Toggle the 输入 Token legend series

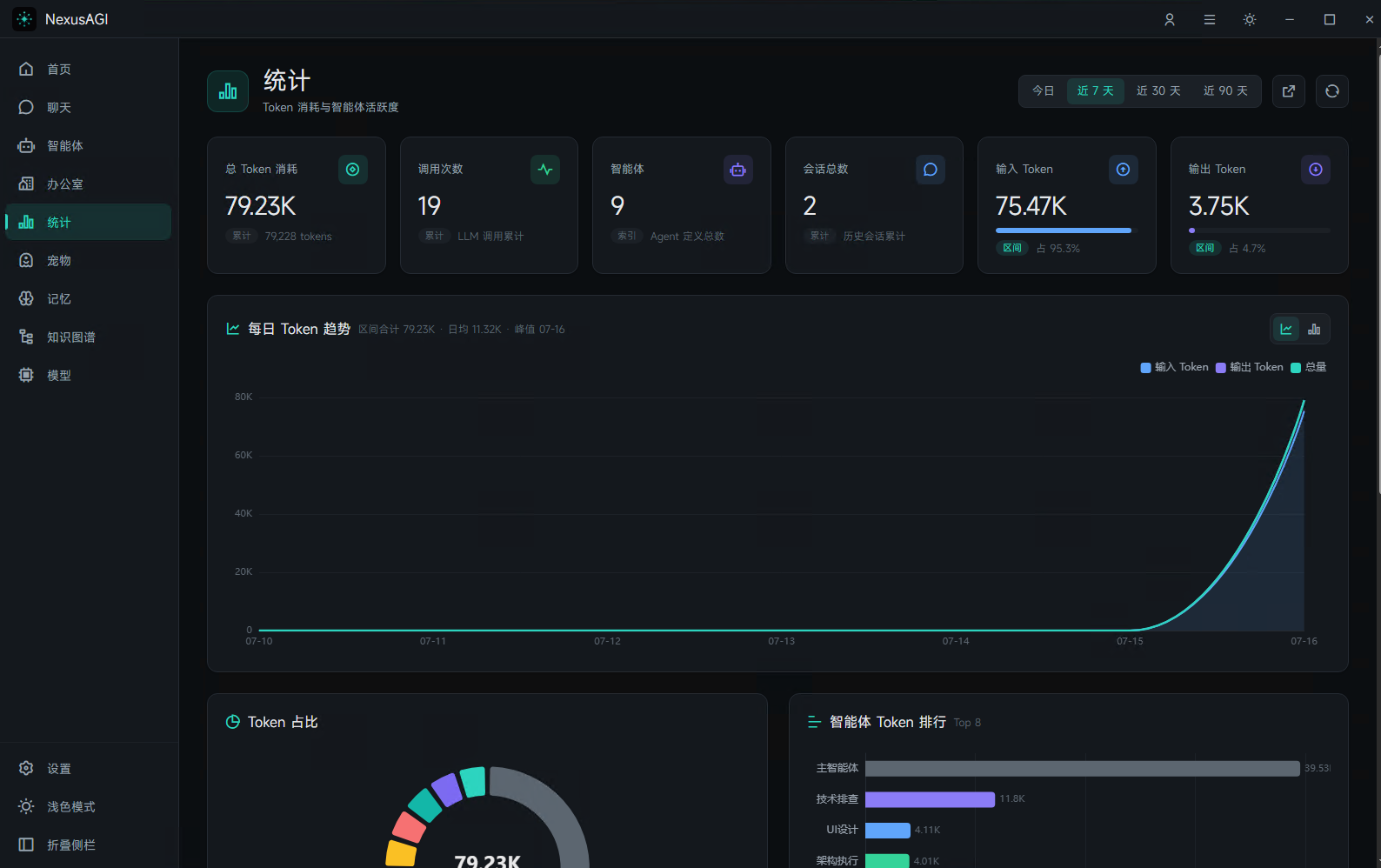pos(1175,367)
